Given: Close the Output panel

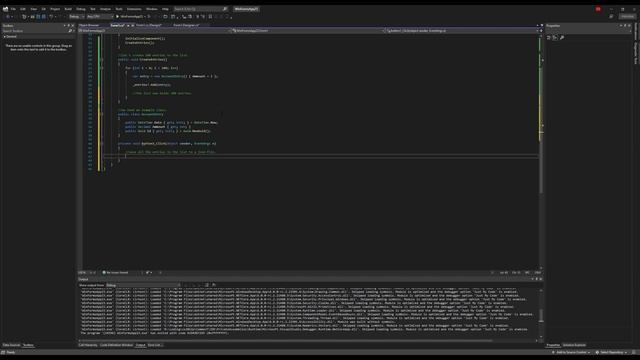Looking at the screenshot, I should point(541,279).
